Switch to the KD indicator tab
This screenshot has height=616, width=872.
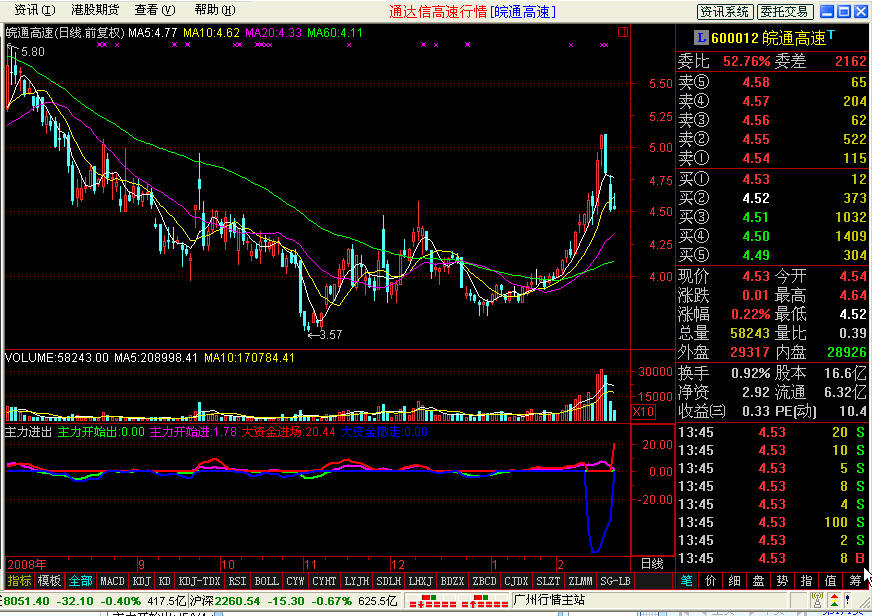pos(164,581)
